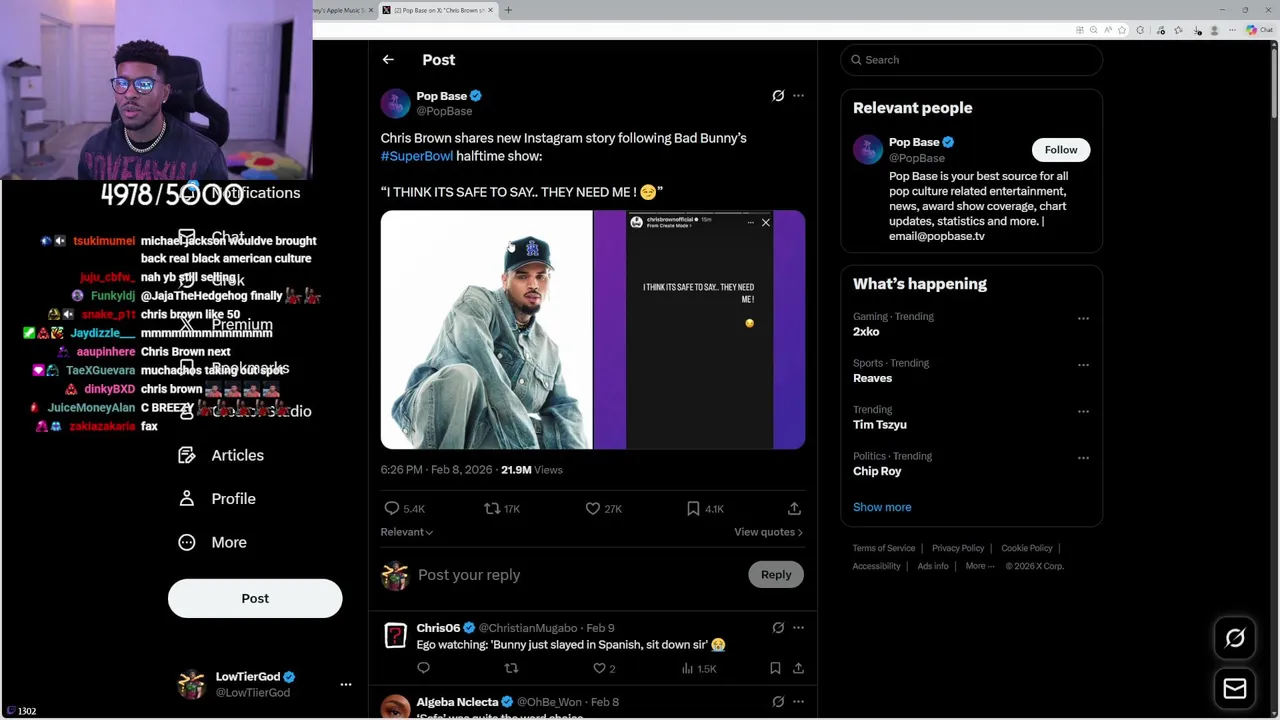Repost the Pop Base post

click(x=492, y=509)
